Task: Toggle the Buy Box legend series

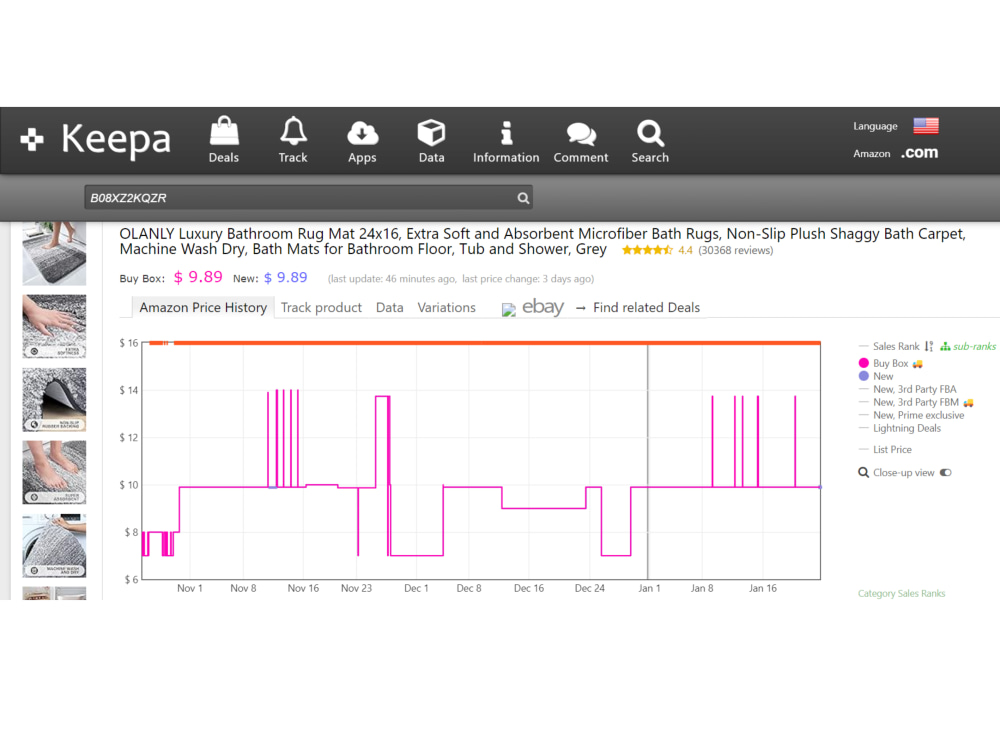Action: pyautogui.click(x=890, y=364)
